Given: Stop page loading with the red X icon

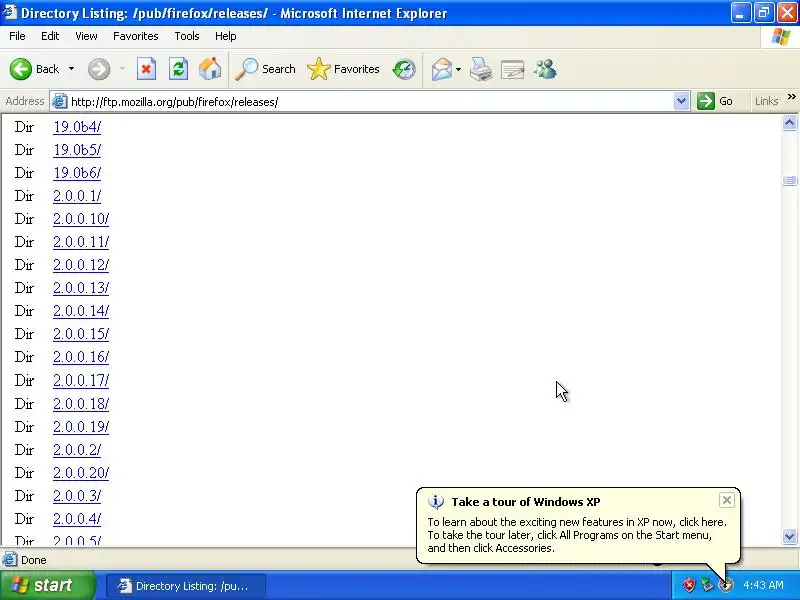Looking at the screenshot, I should [146, 69].
